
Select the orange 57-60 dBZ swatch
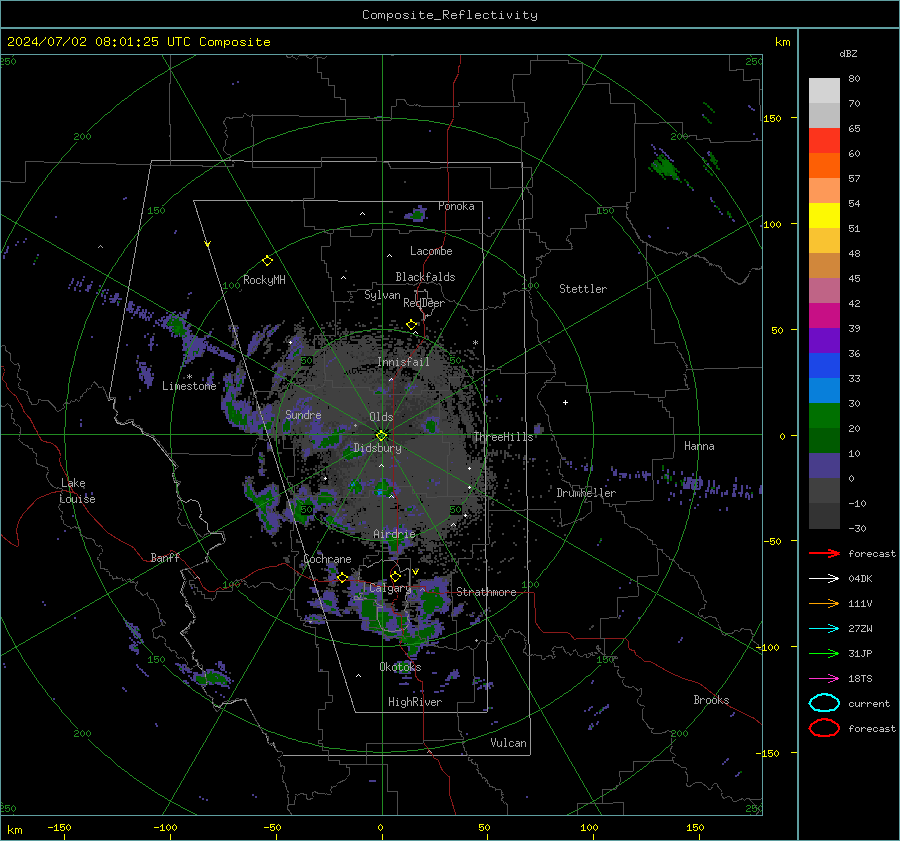[x=824, y=165]
